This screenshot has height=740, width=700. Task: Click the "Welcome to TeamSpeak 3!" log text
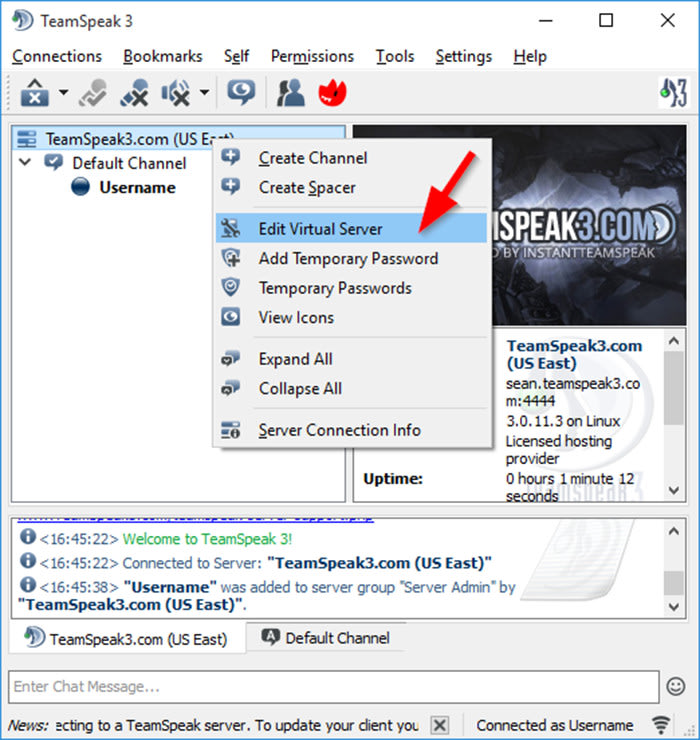[x=208, y=539]
